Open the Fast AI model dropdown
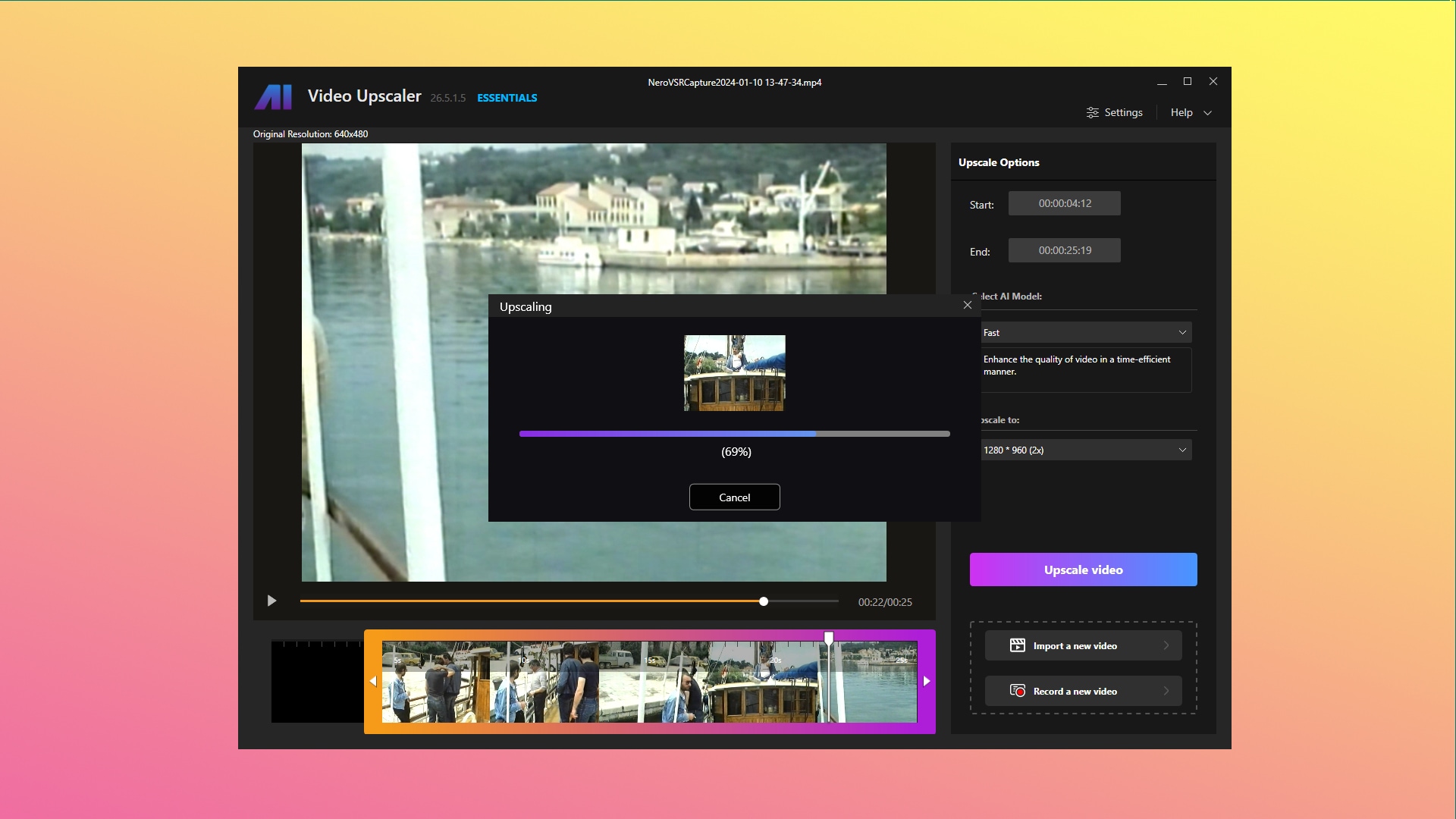The width and height of the screenshot is (1456, 819). pyautogui.click(x=1085, y=332)
